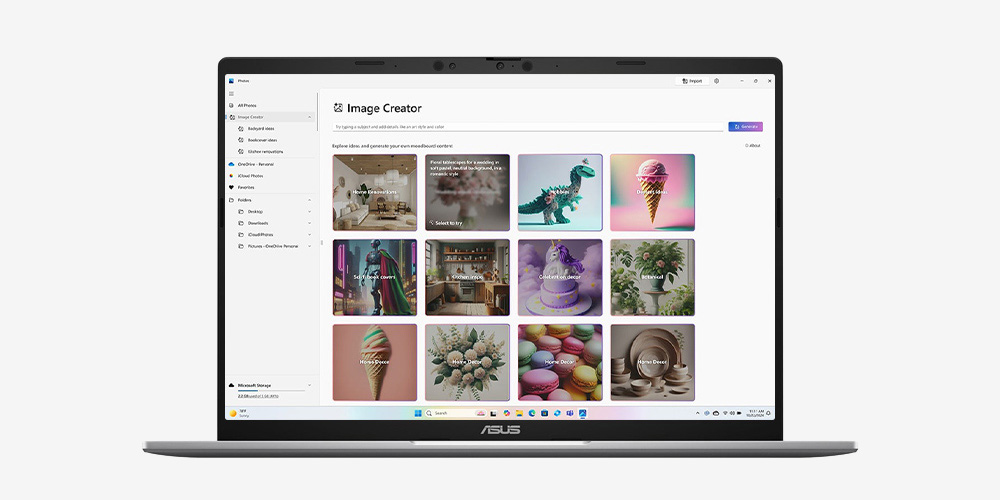Click the taskbar Search box
The height and width of the screenshot is (500, 1000).
pos(446,413)
